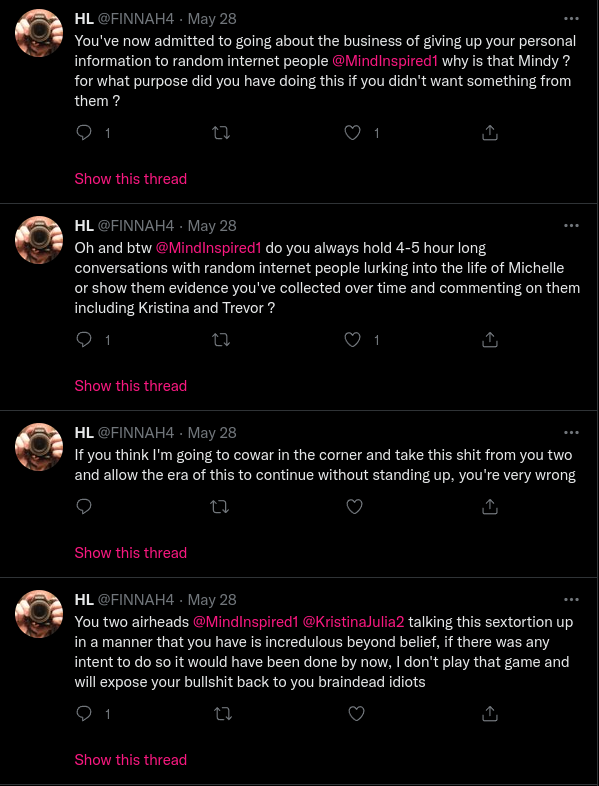
Task: Show this thread under the 'cowar' tweet
Action: (131, 553)
